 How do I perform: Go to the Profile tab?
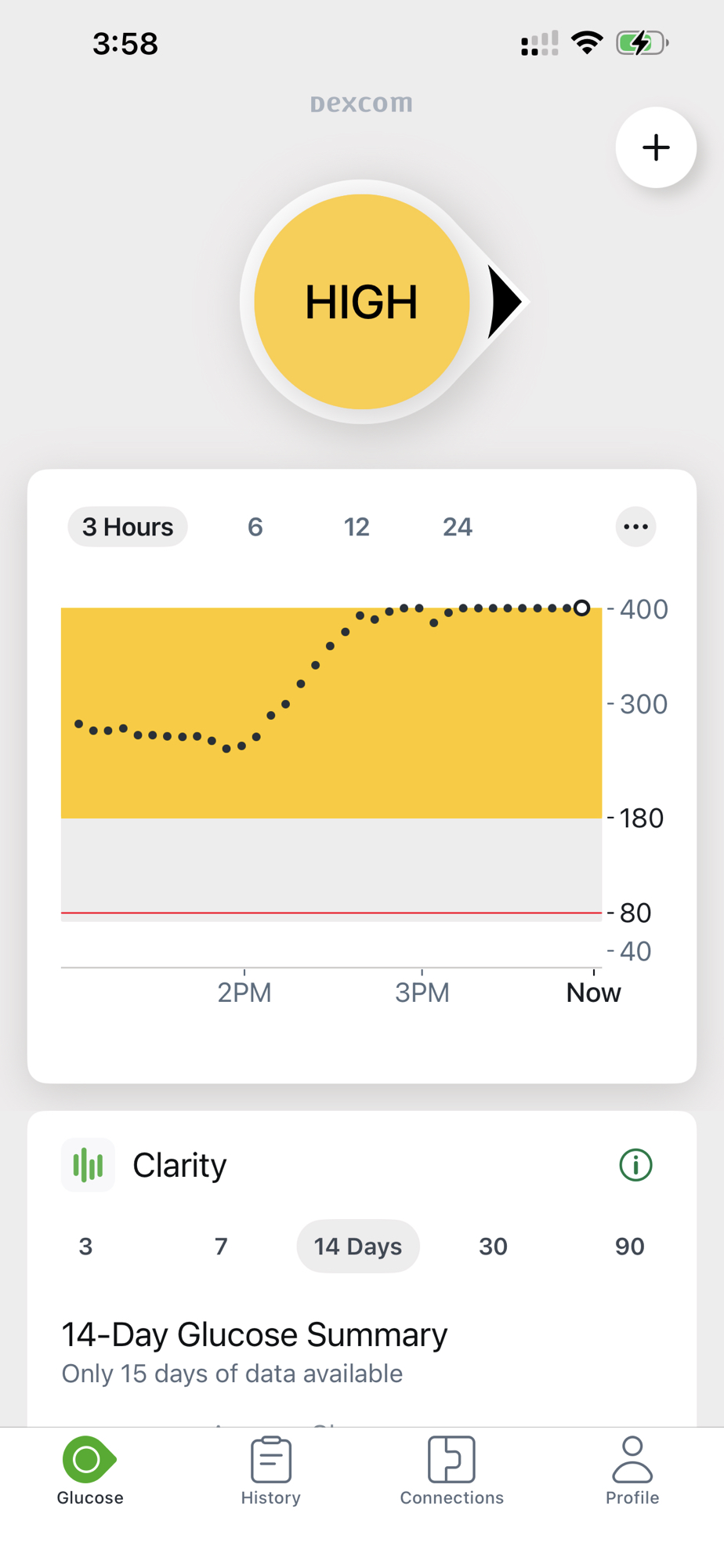coord(632,1471)
